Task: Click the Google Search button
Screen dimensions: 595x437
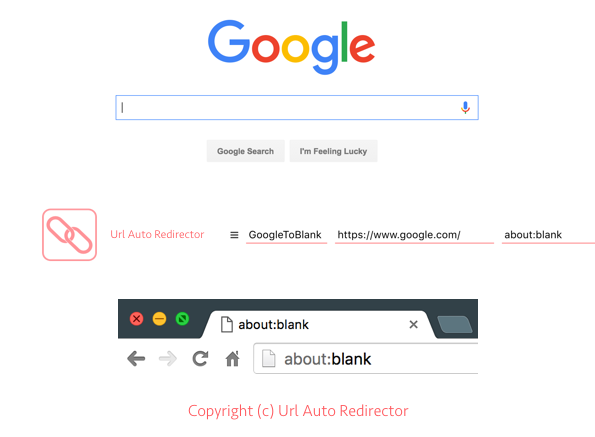Action: (246, 151)
